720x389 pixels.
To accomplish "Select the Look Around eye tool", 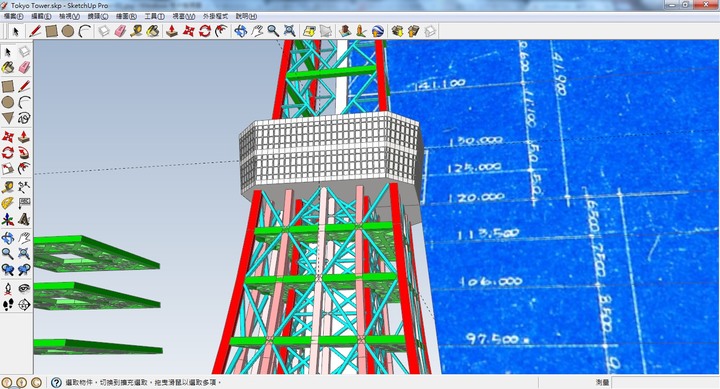I will point(24,289).
